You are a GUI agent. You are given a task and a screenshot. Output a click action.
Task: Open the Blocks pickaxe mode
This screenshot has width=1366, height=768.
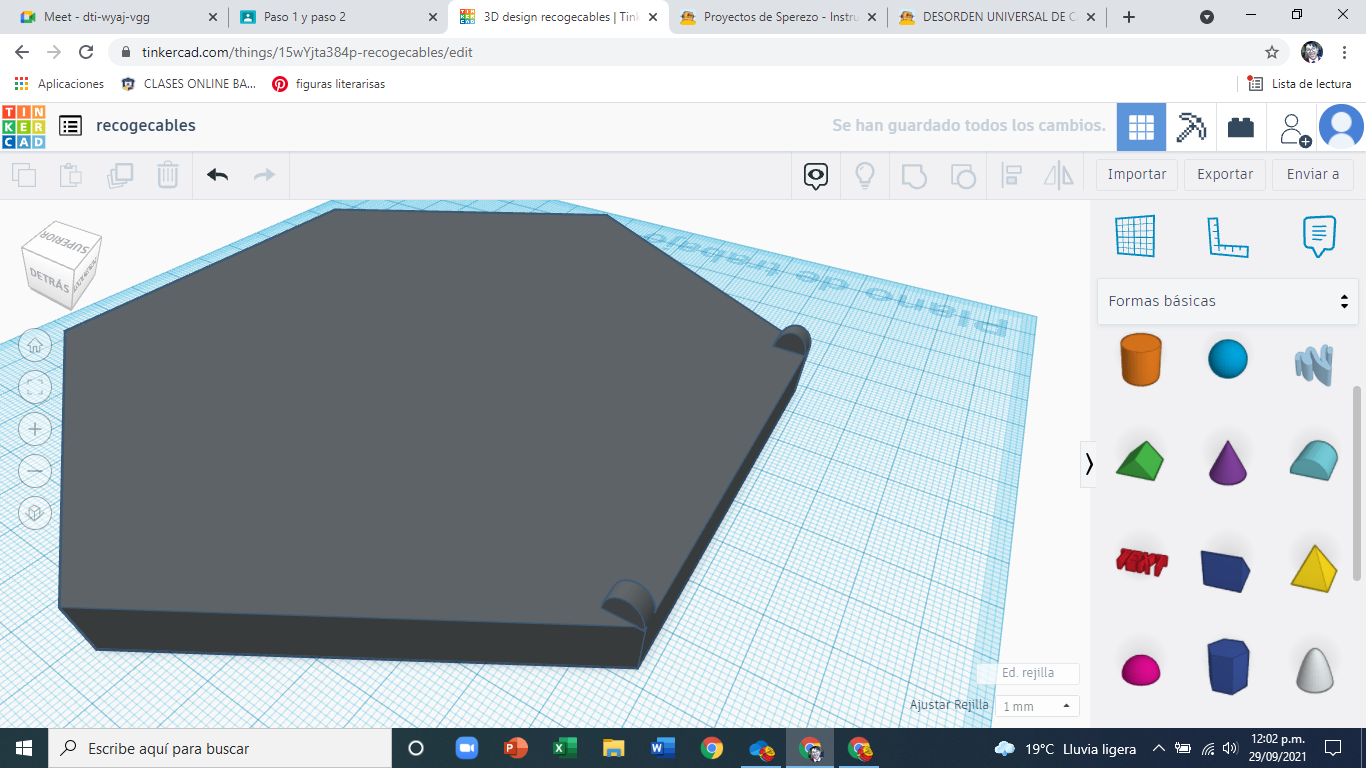(1191, 127)
